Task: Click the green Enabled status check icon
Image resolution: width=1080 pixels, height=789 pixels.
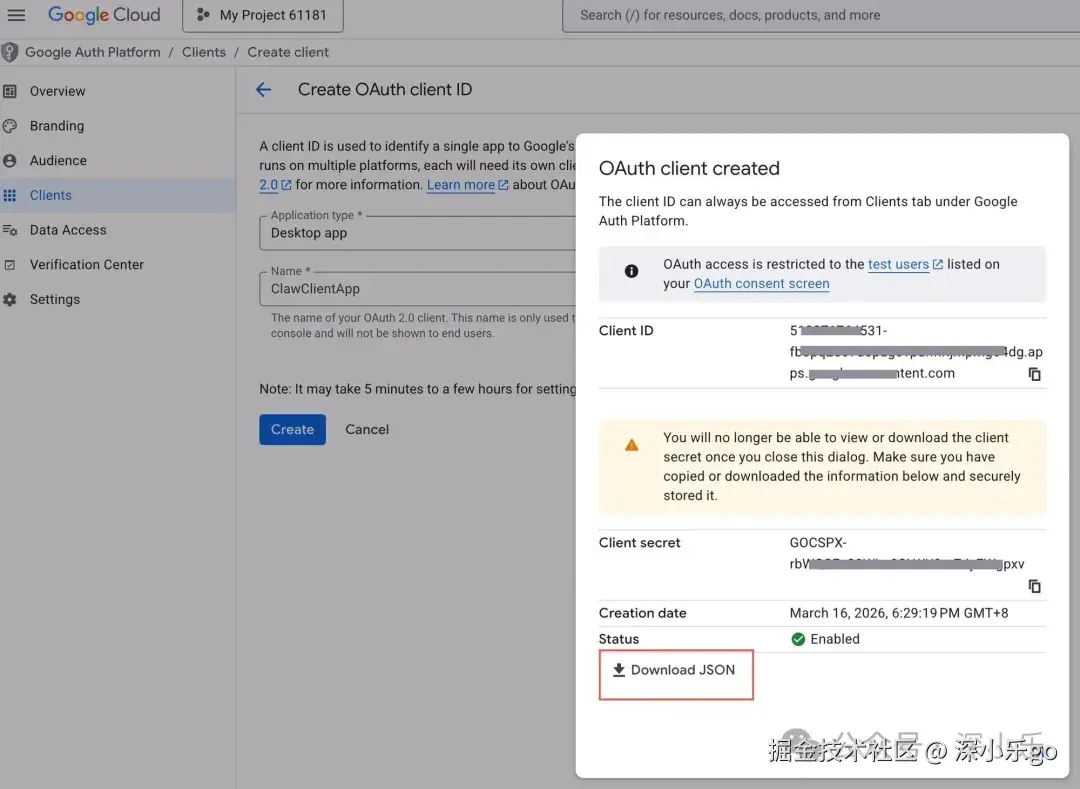Action: click(798, 640)
